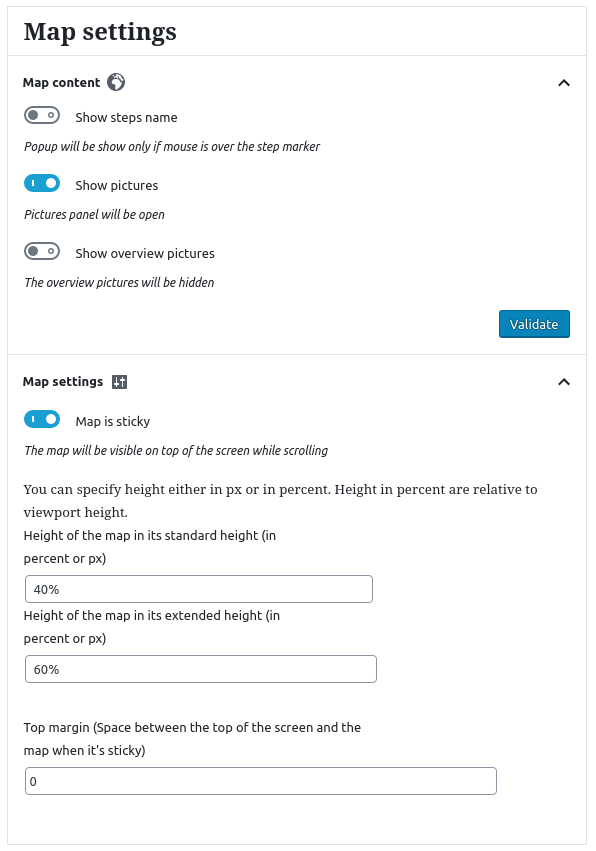Image resolution: width=596 pixels, height=851 pixels.
Task: Click the Show pictures switch knob
Action: [49, 183]
